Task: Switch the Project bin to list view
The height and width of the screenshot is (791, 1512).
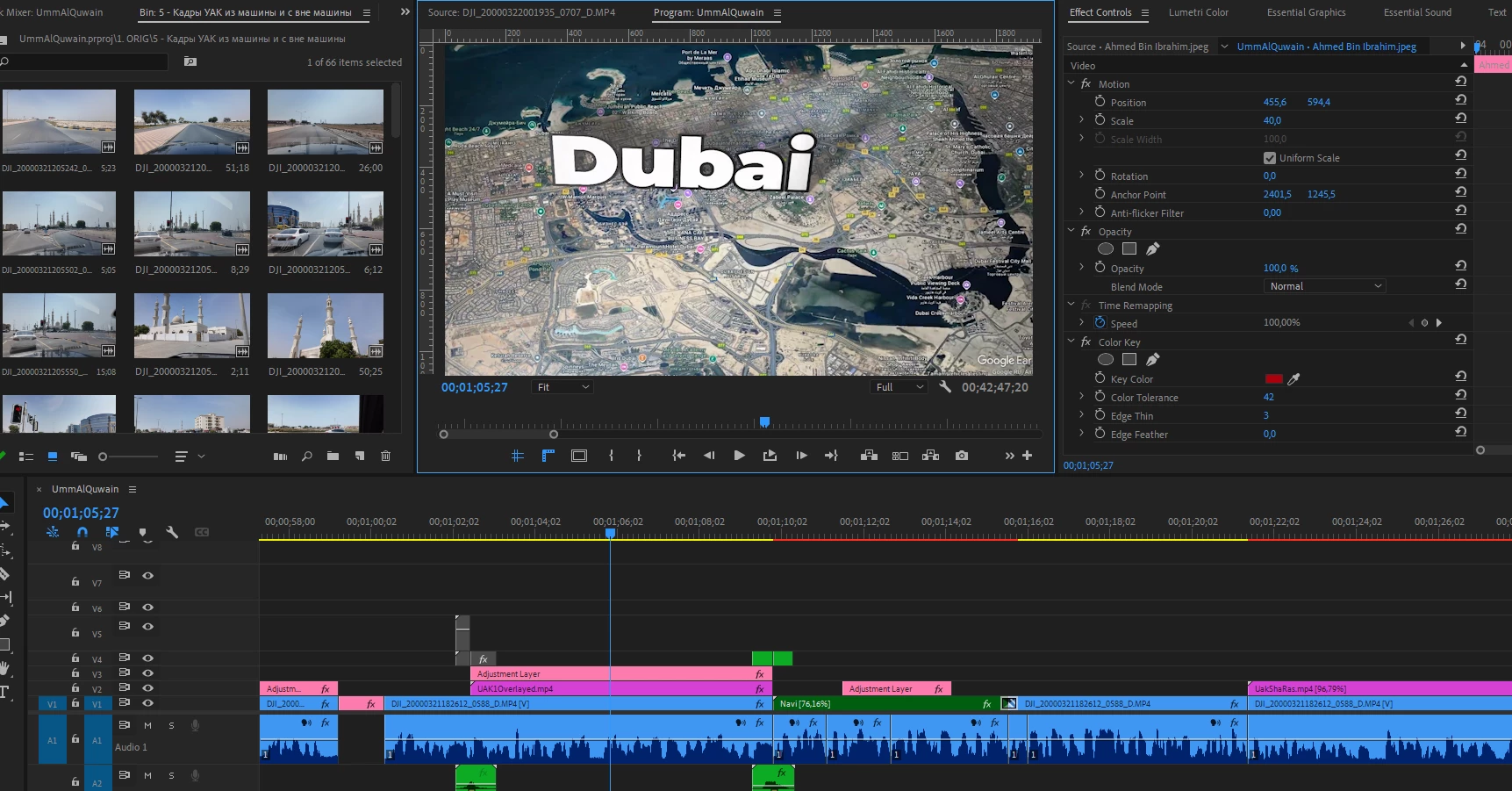Action: coord(26,457)
